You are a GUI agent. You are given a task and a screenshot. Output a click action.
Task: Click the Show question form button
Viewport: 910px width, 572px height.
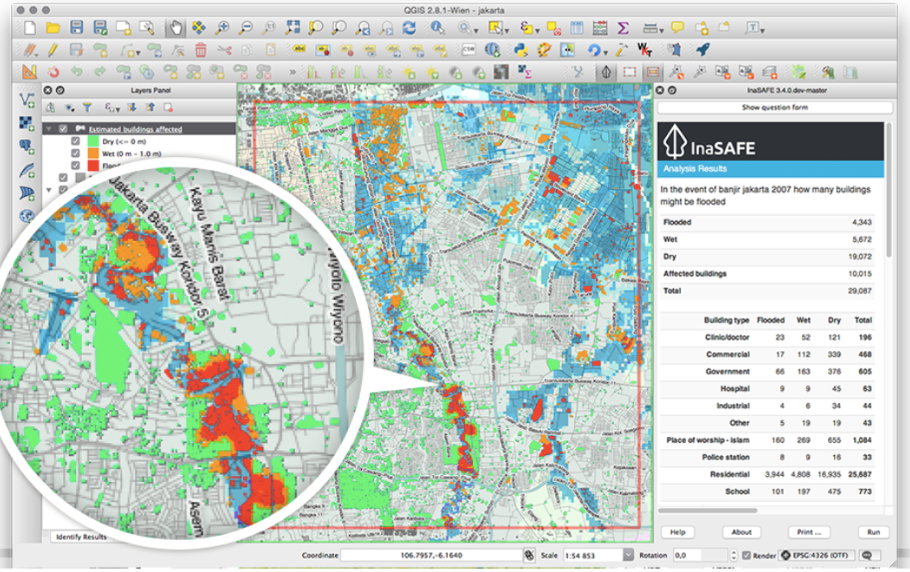coord(775,107)
